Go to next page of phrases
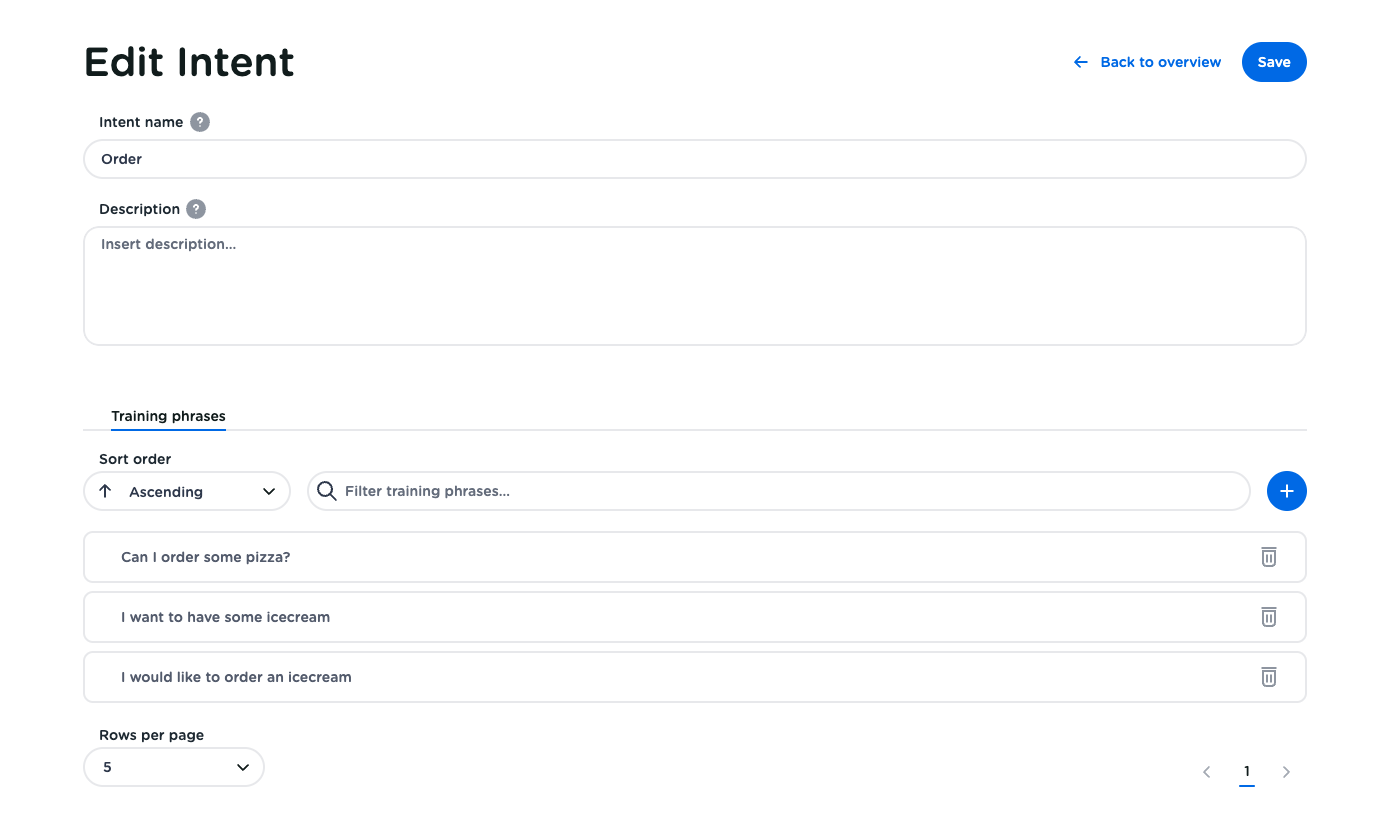Image resolution: width=1374 pixels, height=819 pixels. [x=1286, y=771]
